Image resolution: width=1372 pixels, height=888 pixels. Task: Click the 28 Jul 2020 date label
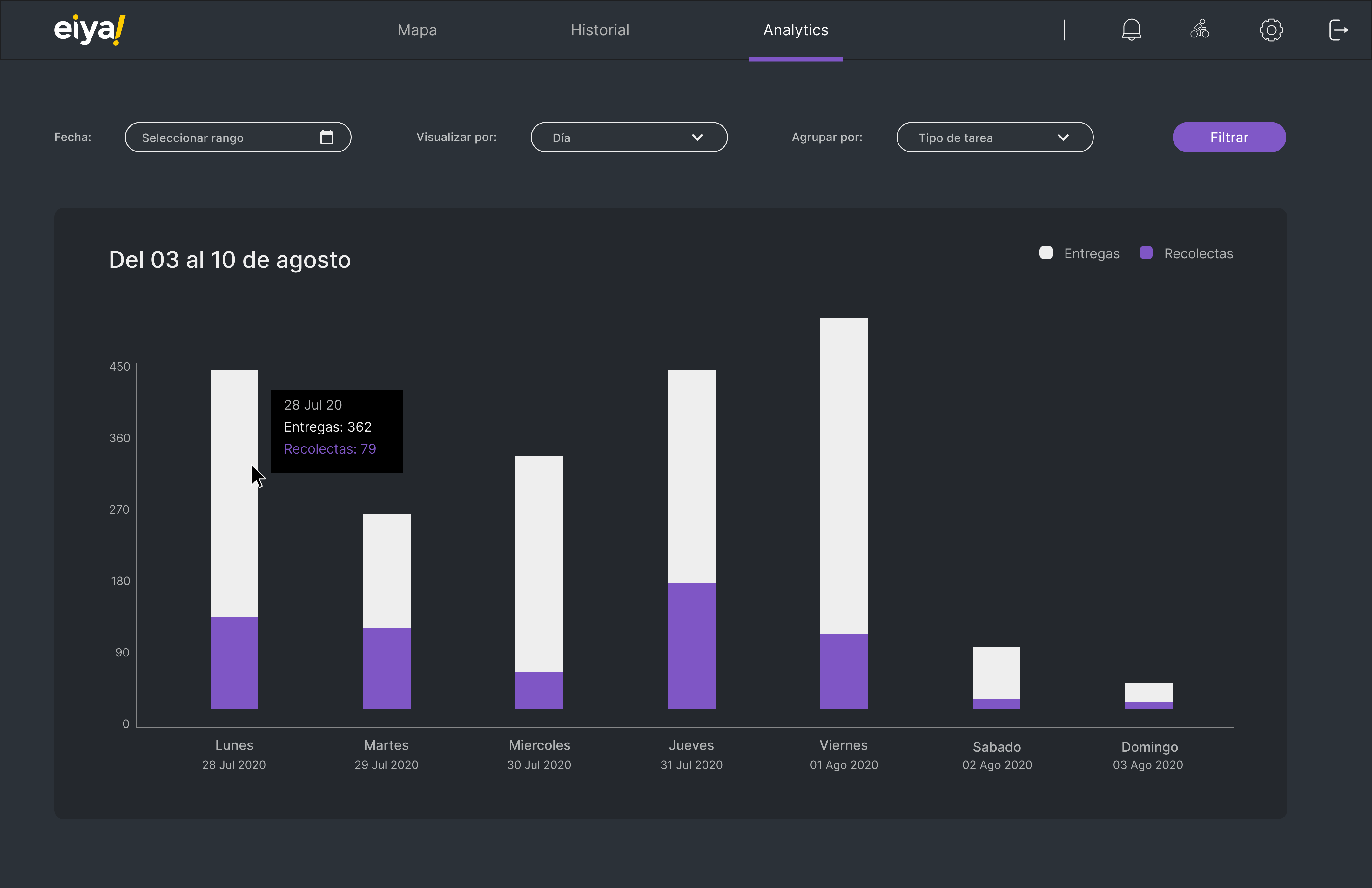pyautogui.click(x=234, y=764)
